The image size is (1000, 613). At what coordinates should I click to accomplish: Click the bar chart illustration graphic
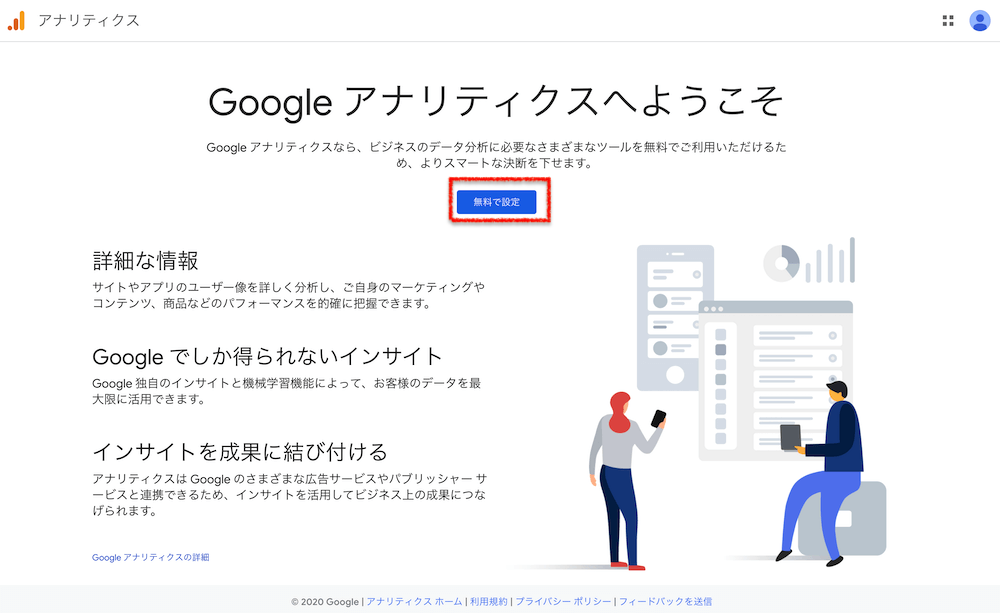830,260
